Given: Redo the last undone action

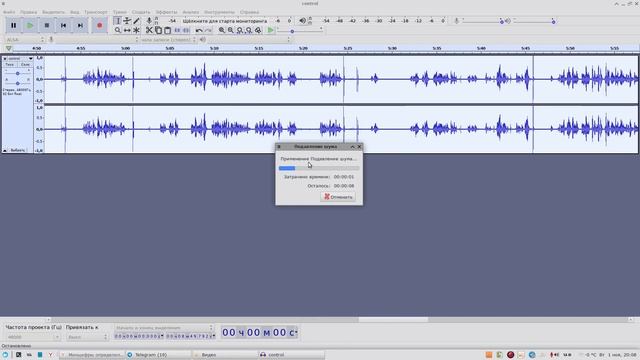Looking at the screenshot, I should 208,30.
